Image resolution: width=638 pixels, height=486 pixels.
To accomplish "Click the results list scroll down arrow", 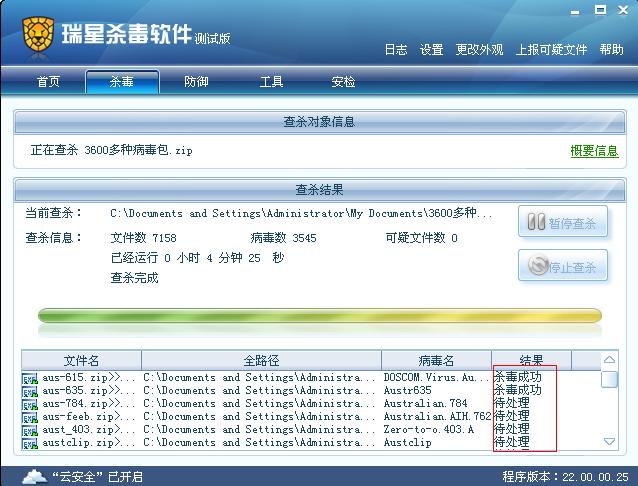I will pyautogui.click(x=610, y=441).
